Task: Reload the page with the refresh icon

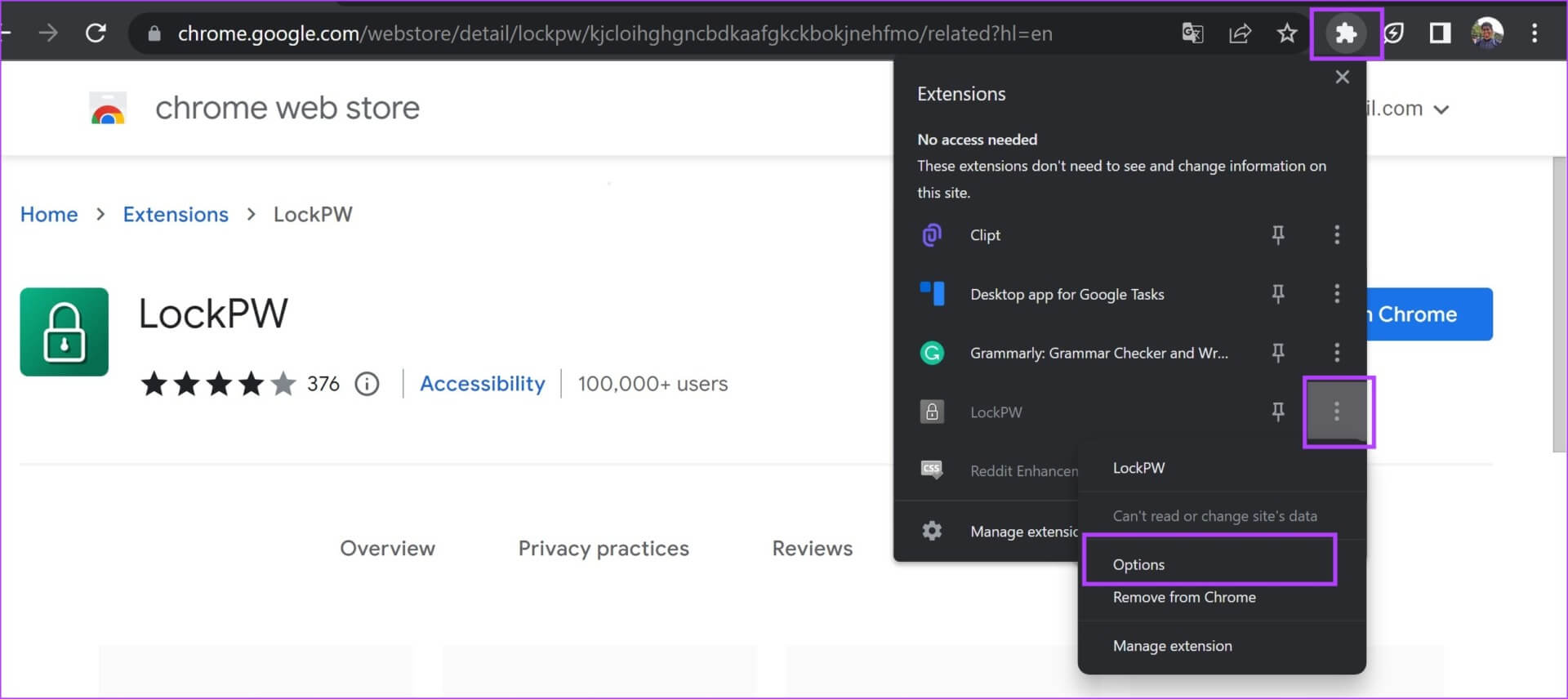Action: click(96, 33)
